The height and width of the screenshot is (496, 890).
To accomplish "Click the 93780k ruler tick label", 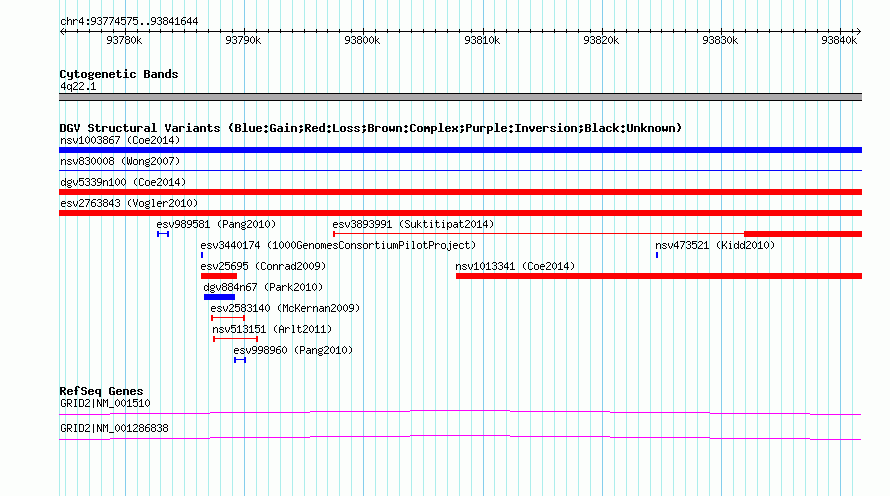I will 124,40.
